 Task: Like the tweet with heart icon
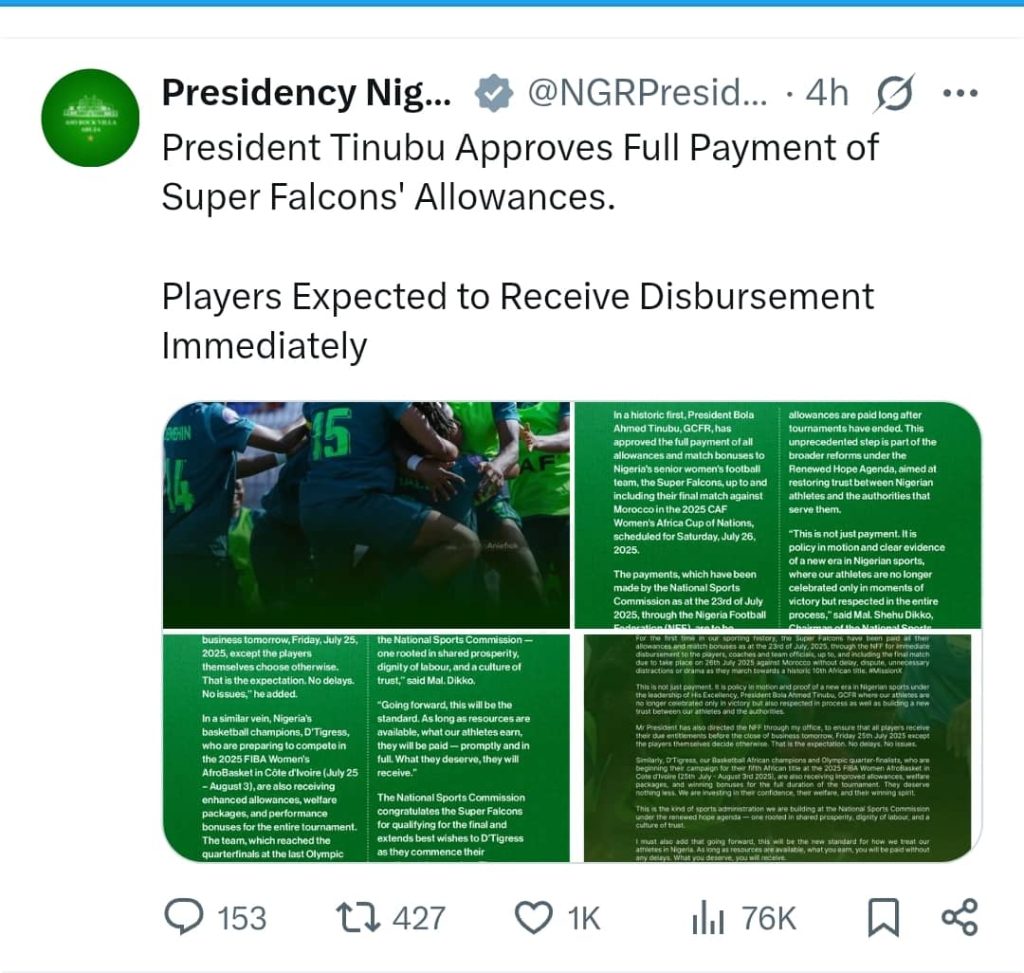click(534, 917)
